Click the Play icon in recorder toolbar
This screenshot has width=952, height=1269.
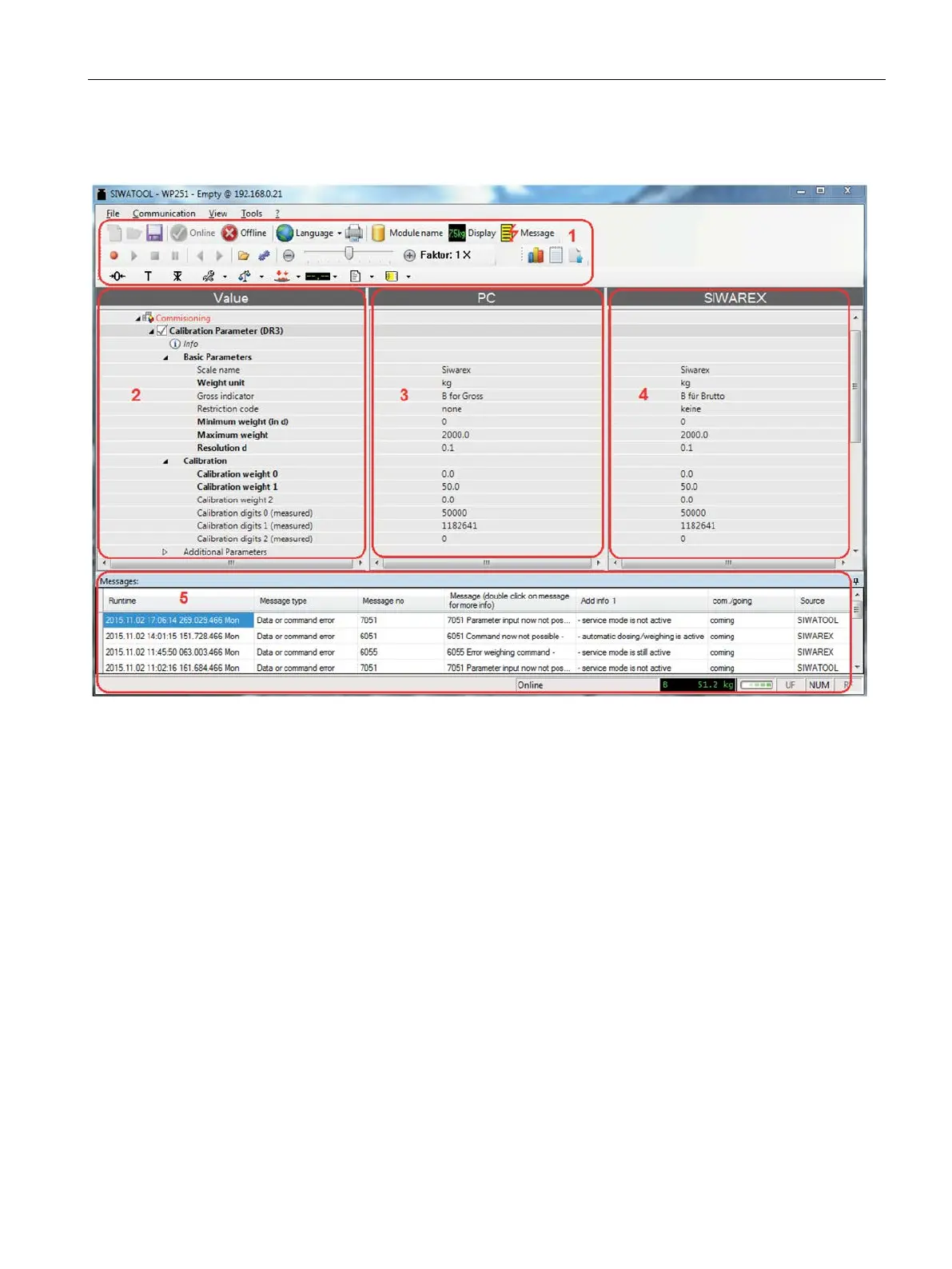pyautogui.click(x=134, y=256)
